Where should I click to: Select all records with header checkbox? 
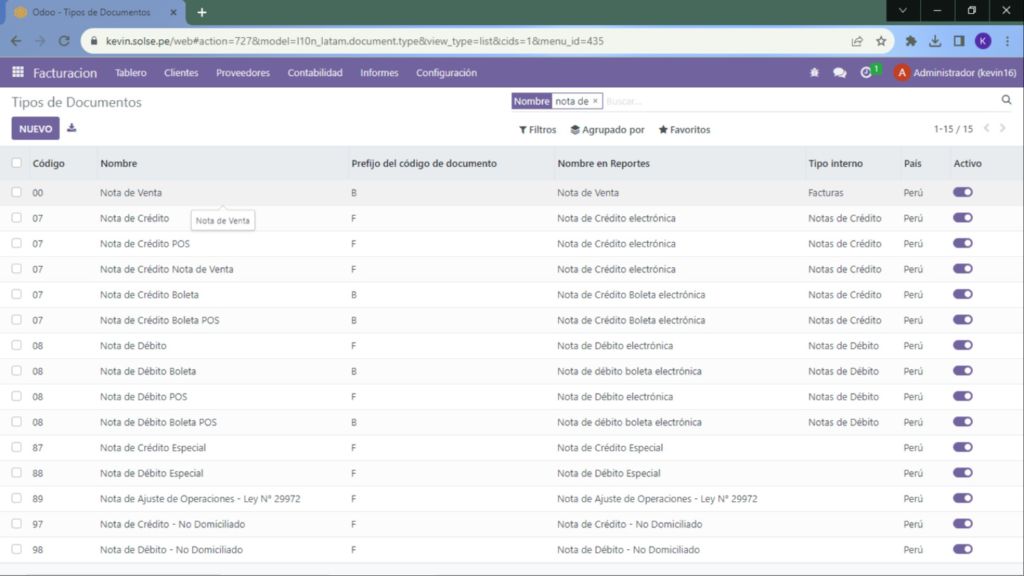point(17,163)
